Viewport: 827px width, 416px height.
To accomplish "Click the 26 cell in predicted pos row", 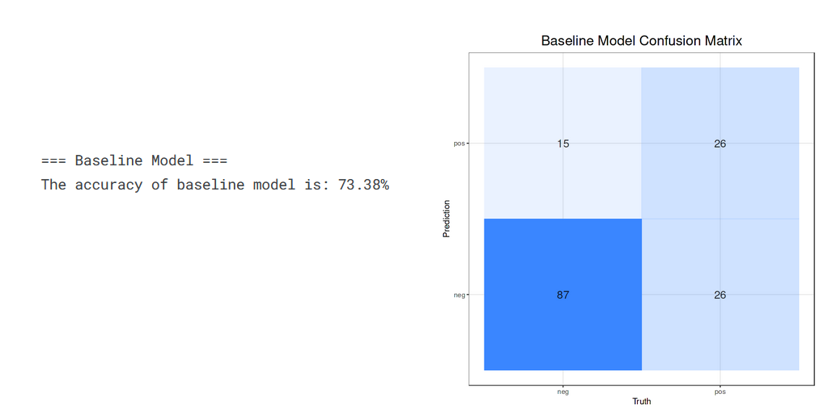I will click(x=720, y=144).
